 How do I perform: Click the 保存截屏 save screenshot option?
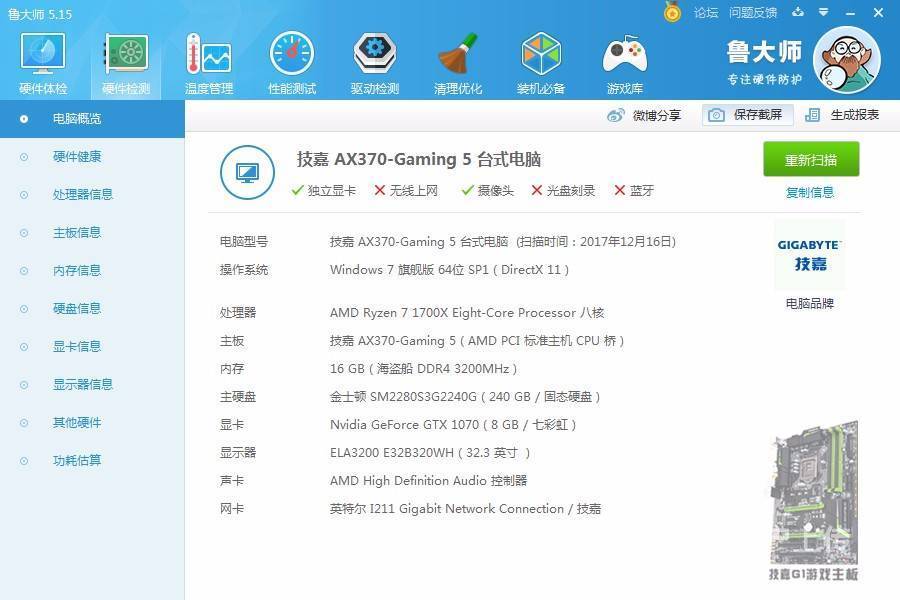point(748,115)
